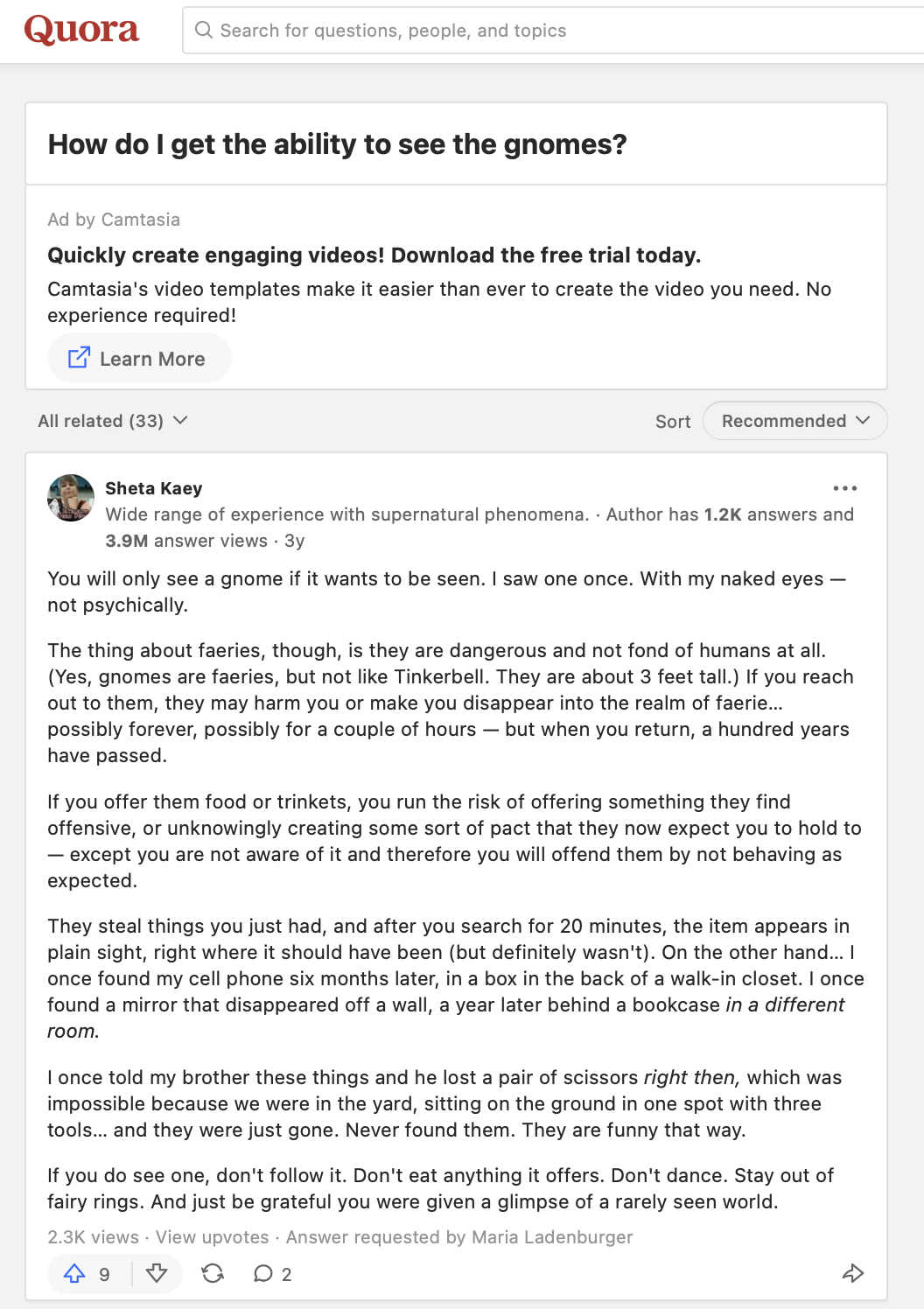Open Maria Ladenburger's profile link
The image size is (924, 1309).
coord(552,1237)
